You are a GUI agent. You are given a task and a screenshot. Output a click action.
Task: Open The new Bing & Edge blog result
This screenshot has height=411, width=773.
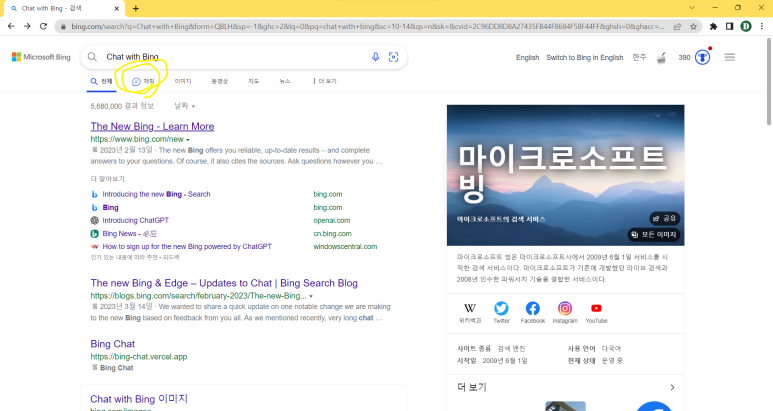pyautogui.click(x=224, y=283)
